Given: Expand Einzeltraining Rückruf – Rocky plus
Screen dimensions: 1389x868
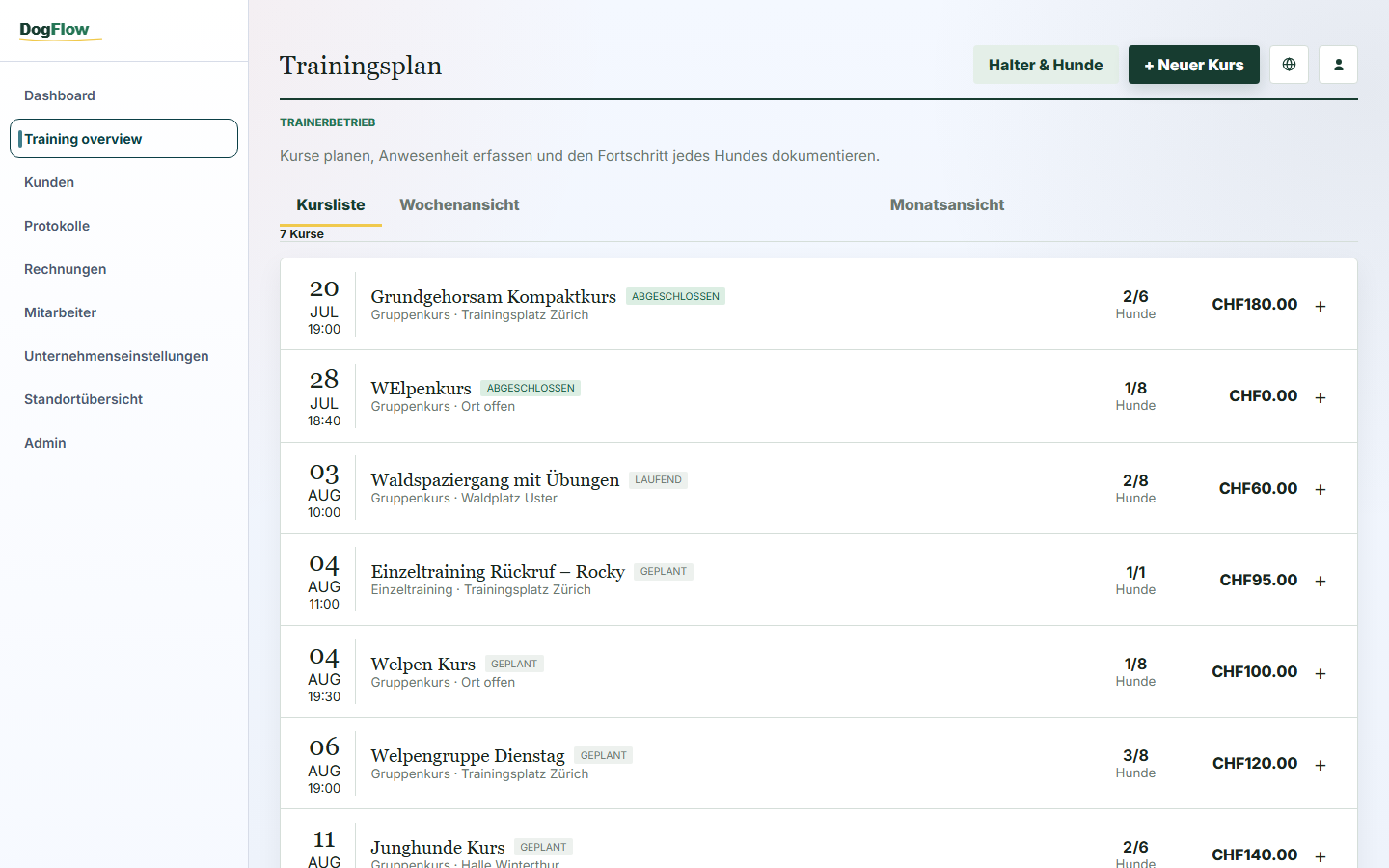Looking at the screenshot, I should [x=1321, y=581].
